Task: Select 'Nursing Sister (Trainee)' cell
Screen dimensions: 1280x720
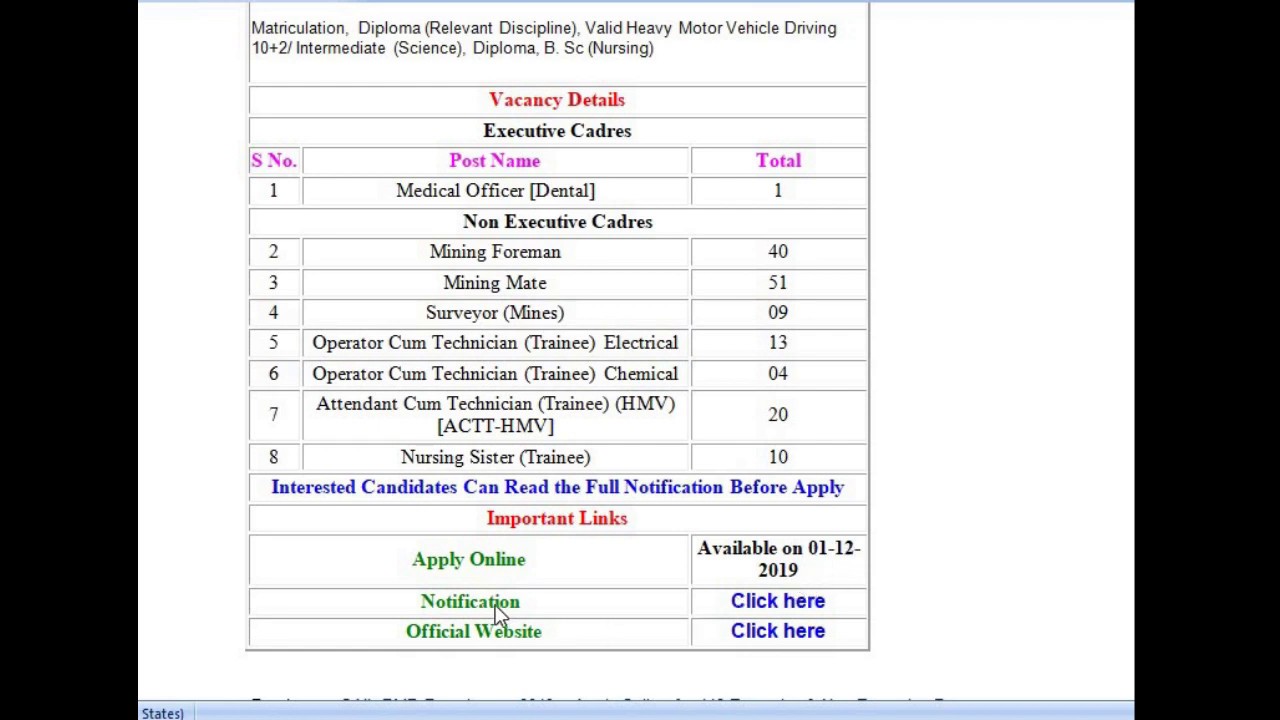Action: point(495,457)
